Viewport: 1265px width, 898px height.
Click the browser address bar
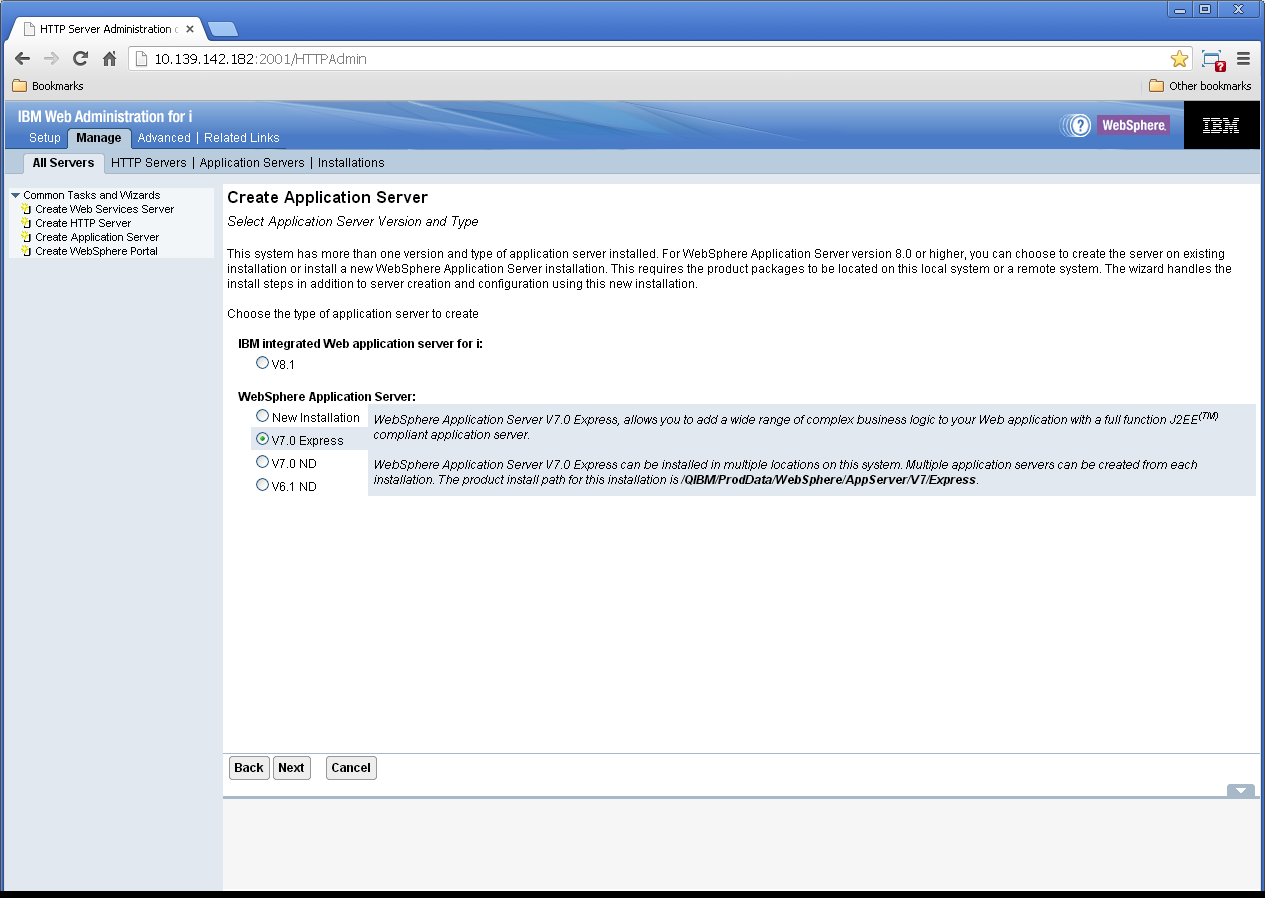point(660,59)
